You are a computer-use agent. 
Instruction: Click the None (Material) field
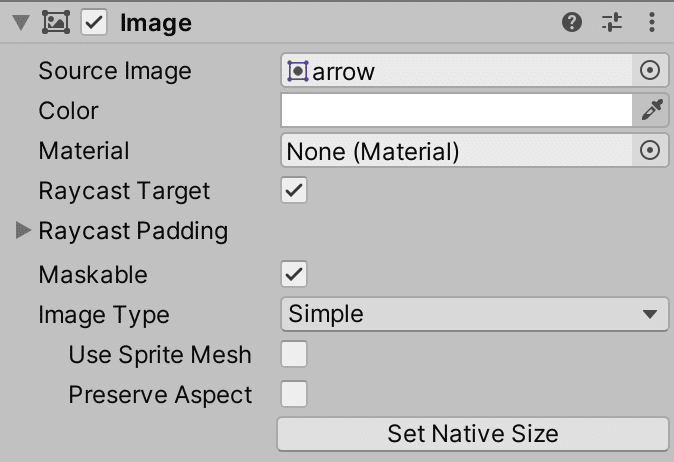456,151
